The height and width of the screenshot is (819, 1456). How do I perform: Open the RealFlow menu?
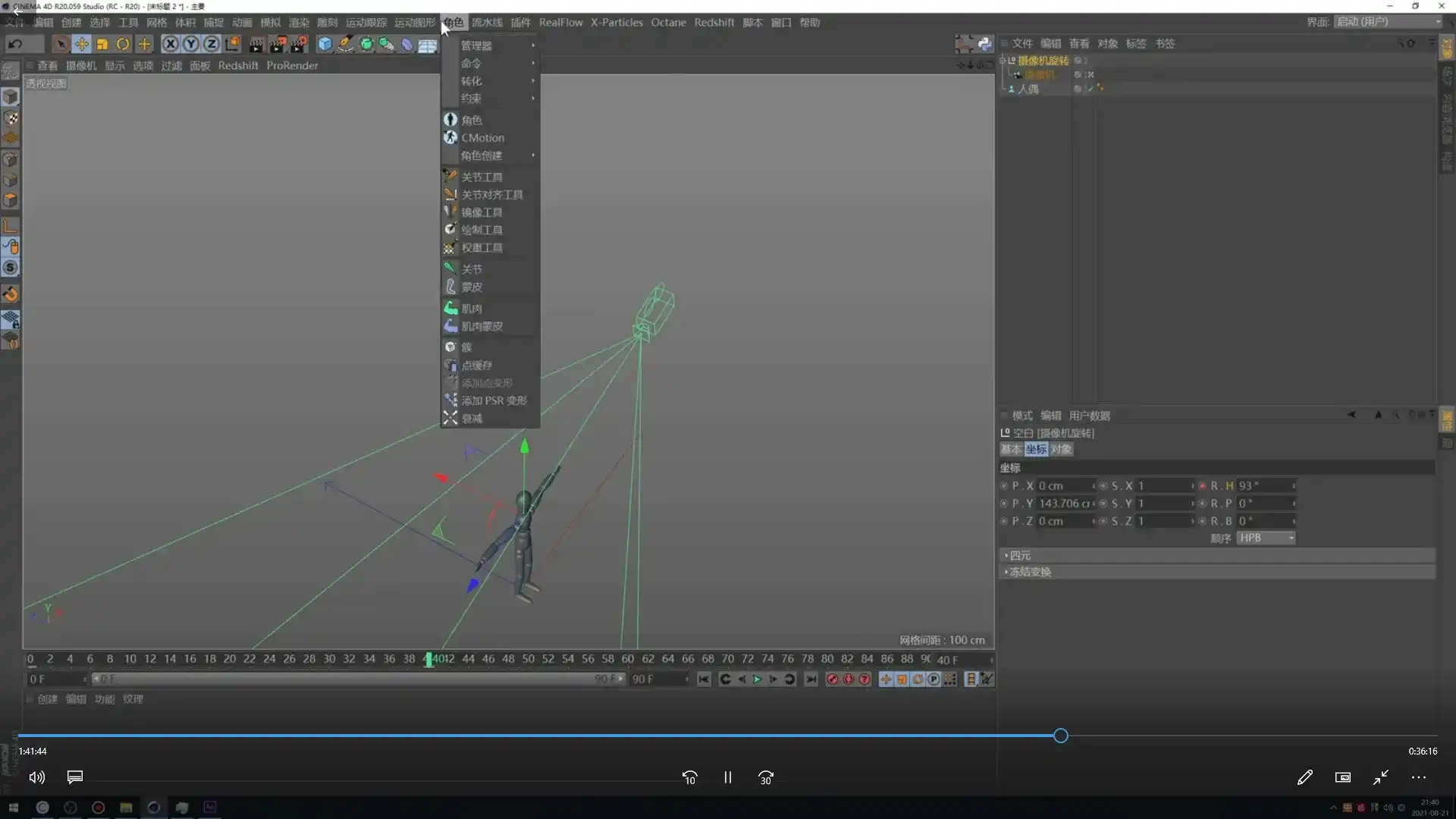click(x=560, y=22)
